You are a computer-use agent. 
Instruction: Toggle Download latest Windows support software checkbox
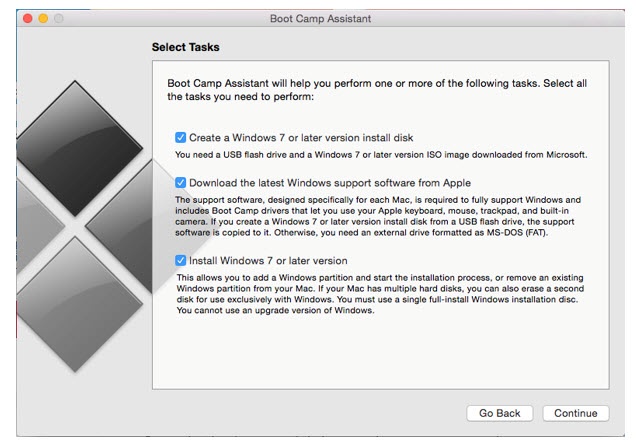click(x=181, y=183)
